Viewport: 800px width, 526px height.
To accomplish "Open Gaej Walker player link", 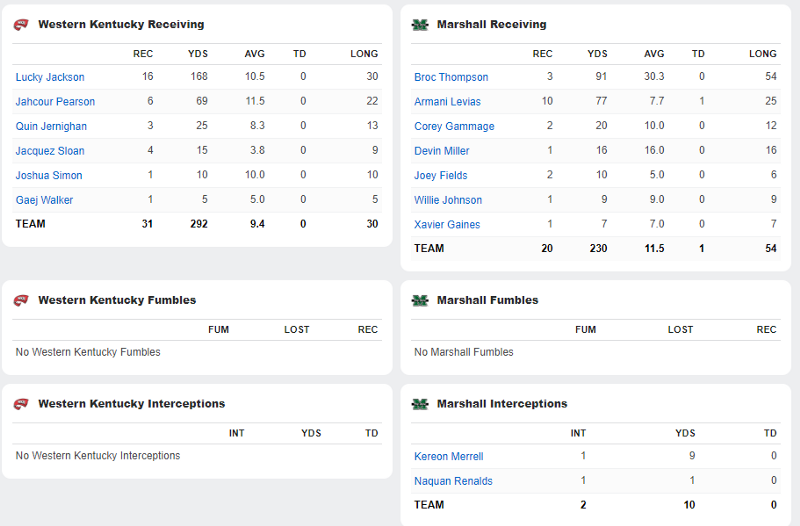I will tap(44, 199).
